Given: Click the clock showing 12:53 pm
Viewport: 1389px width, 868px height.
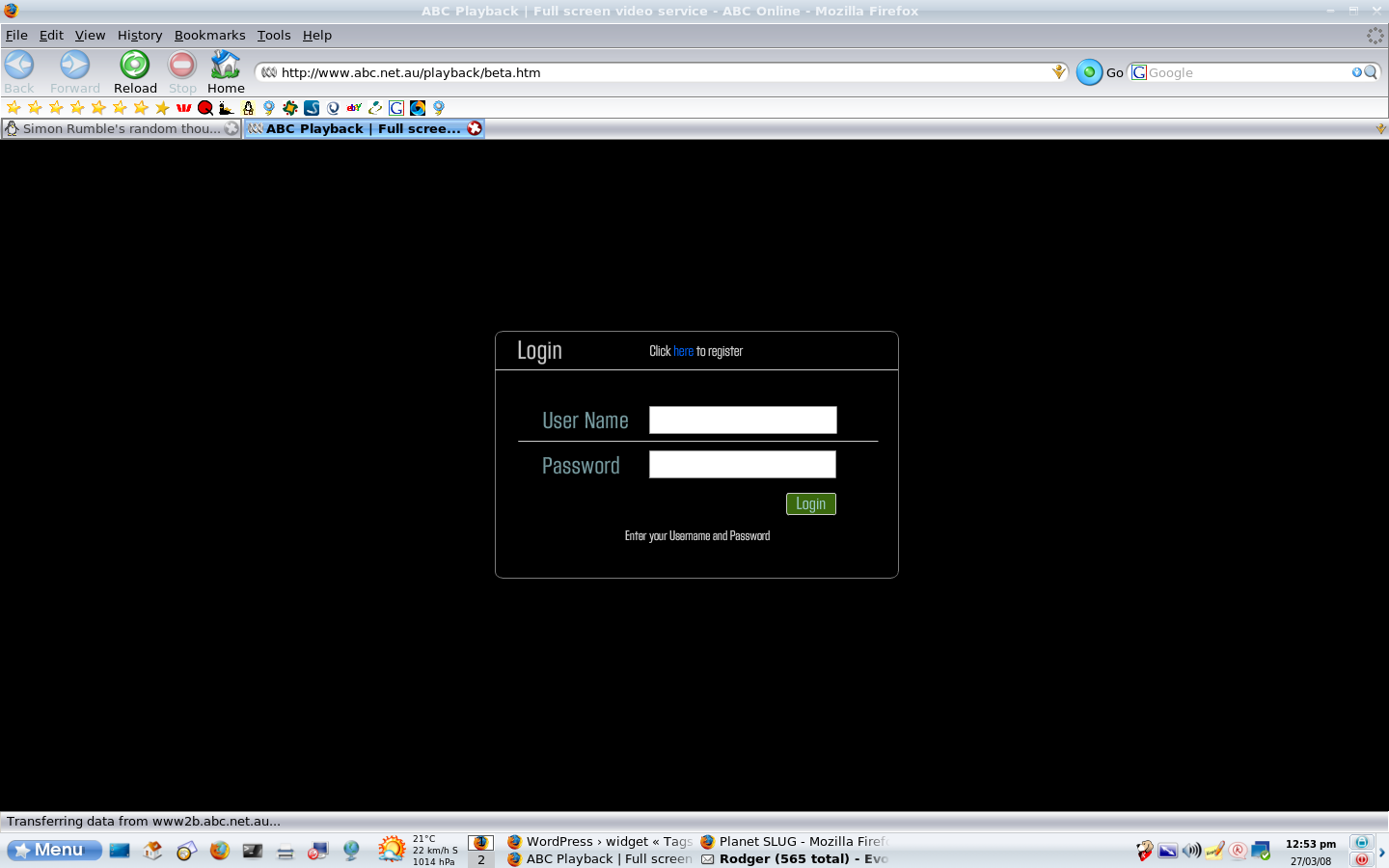Looking at the screenshot, I should point(1311,844).
